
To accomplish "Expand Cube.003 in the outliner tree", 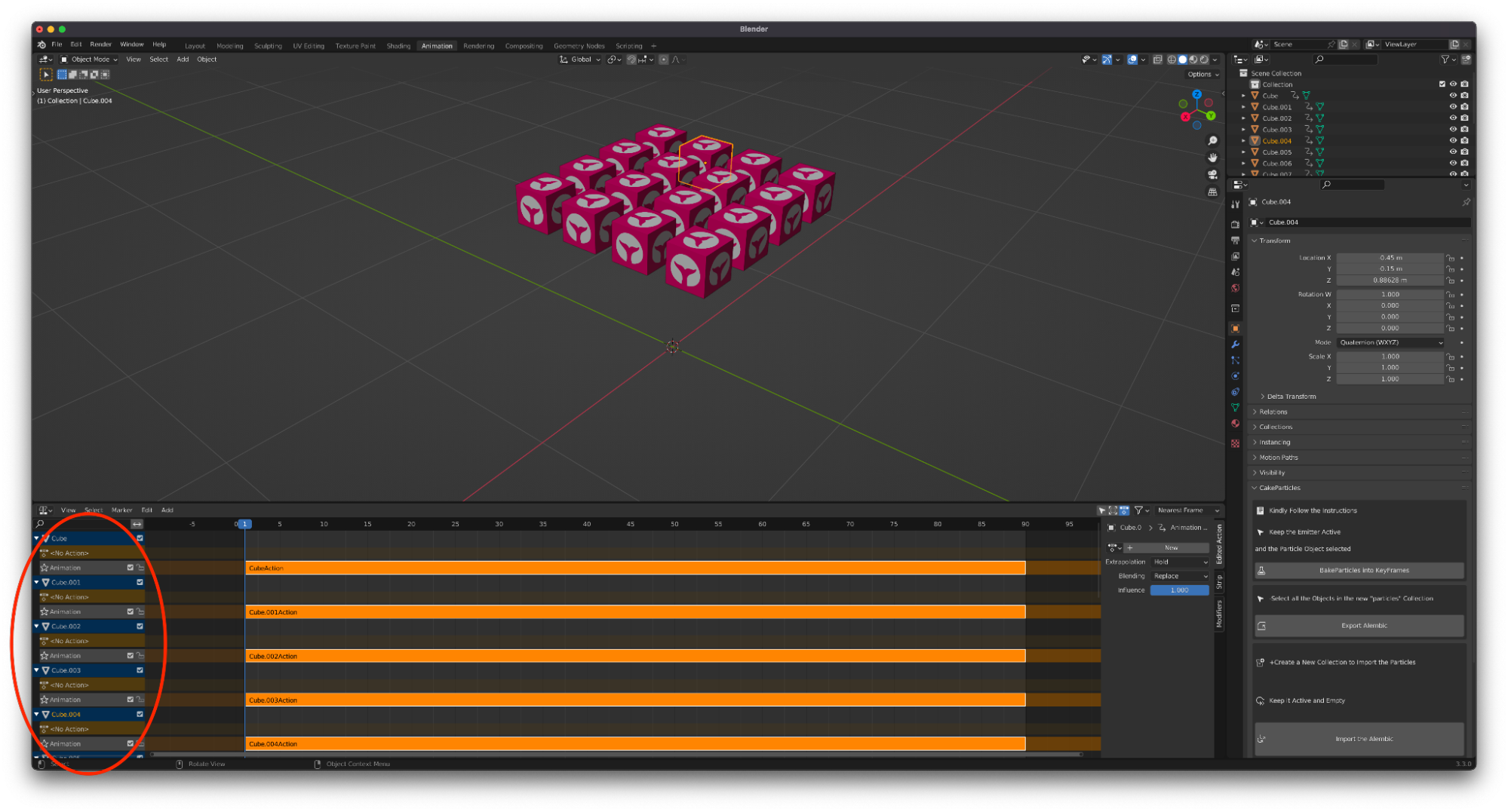I will coord(1244,130).
